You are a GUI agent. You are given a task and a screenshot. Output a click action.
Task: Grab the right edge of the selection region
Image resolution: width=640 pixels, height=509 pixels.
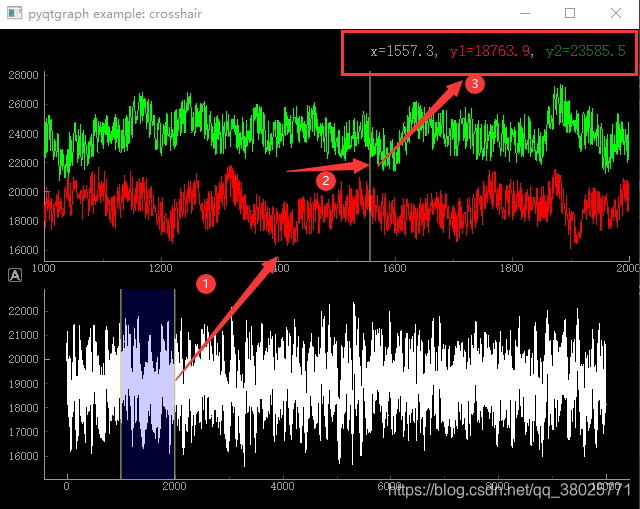(175, 384)
